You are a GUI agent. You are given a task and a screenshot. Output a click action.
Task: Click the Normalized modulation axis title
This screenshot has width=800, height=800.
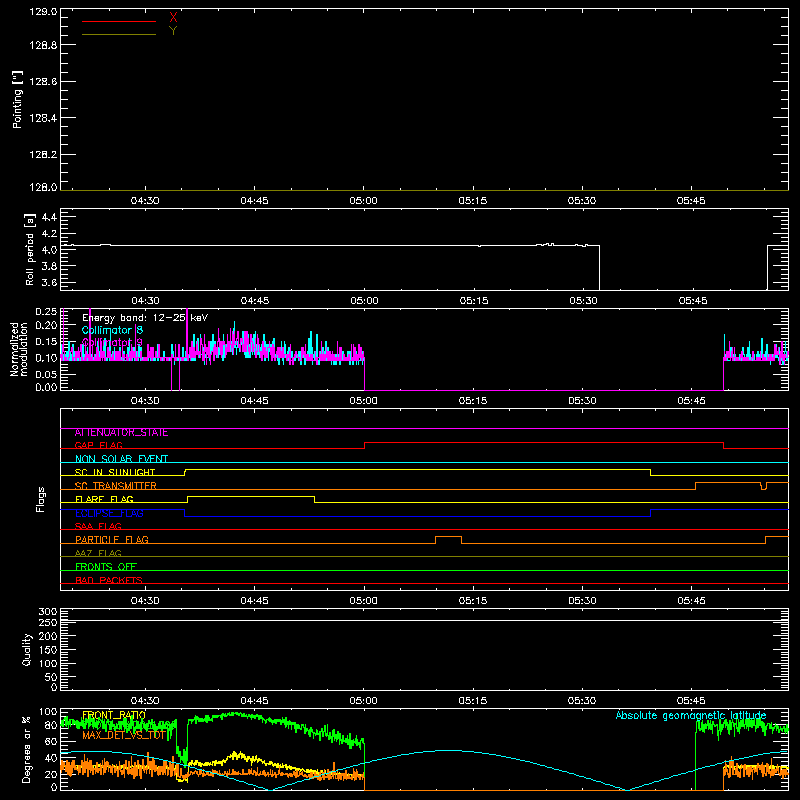pos(19,349)
